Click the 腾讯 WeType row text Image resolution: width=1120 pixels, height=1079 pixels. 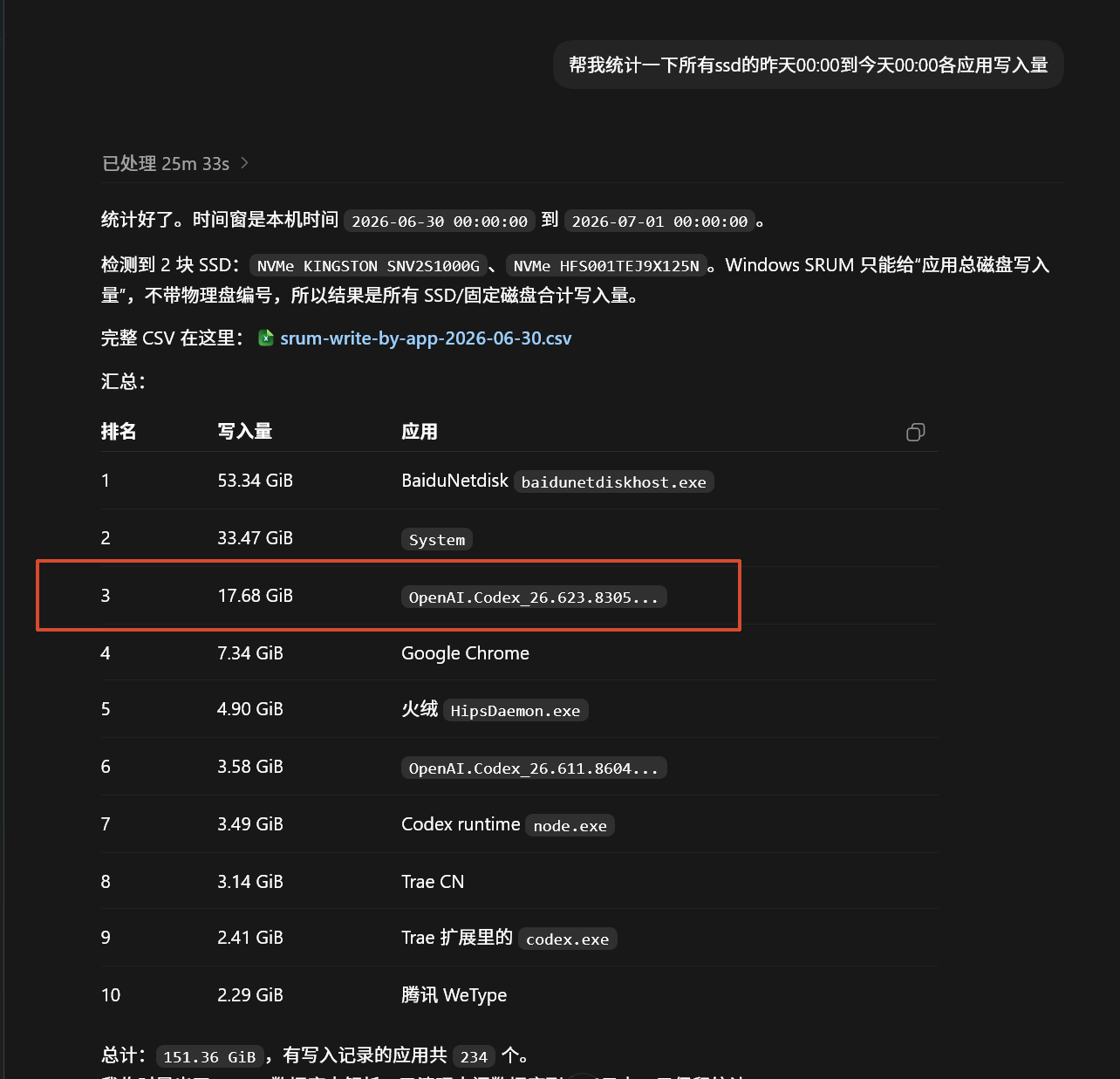(x=454, y=995)
